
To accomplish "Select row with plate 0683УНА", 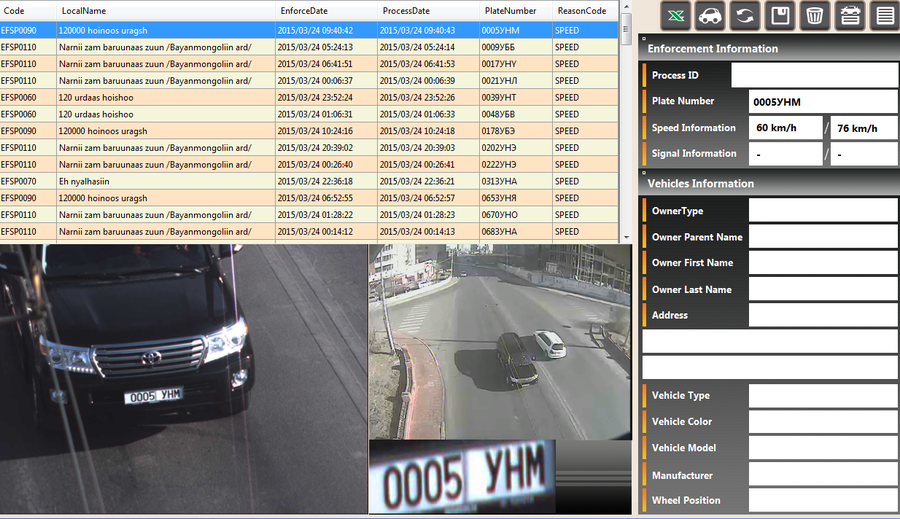I will click(309, 231).
